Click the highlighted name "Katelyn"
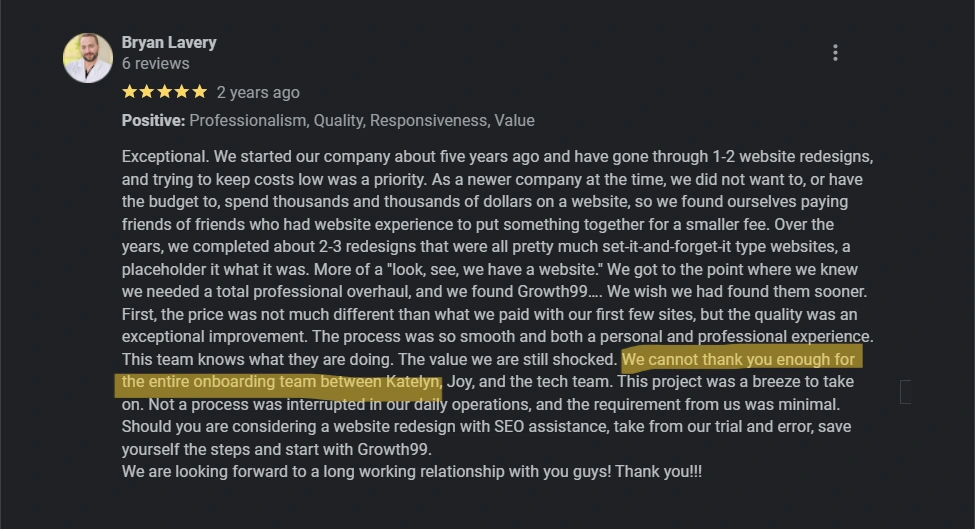 [x=413, y=382]
